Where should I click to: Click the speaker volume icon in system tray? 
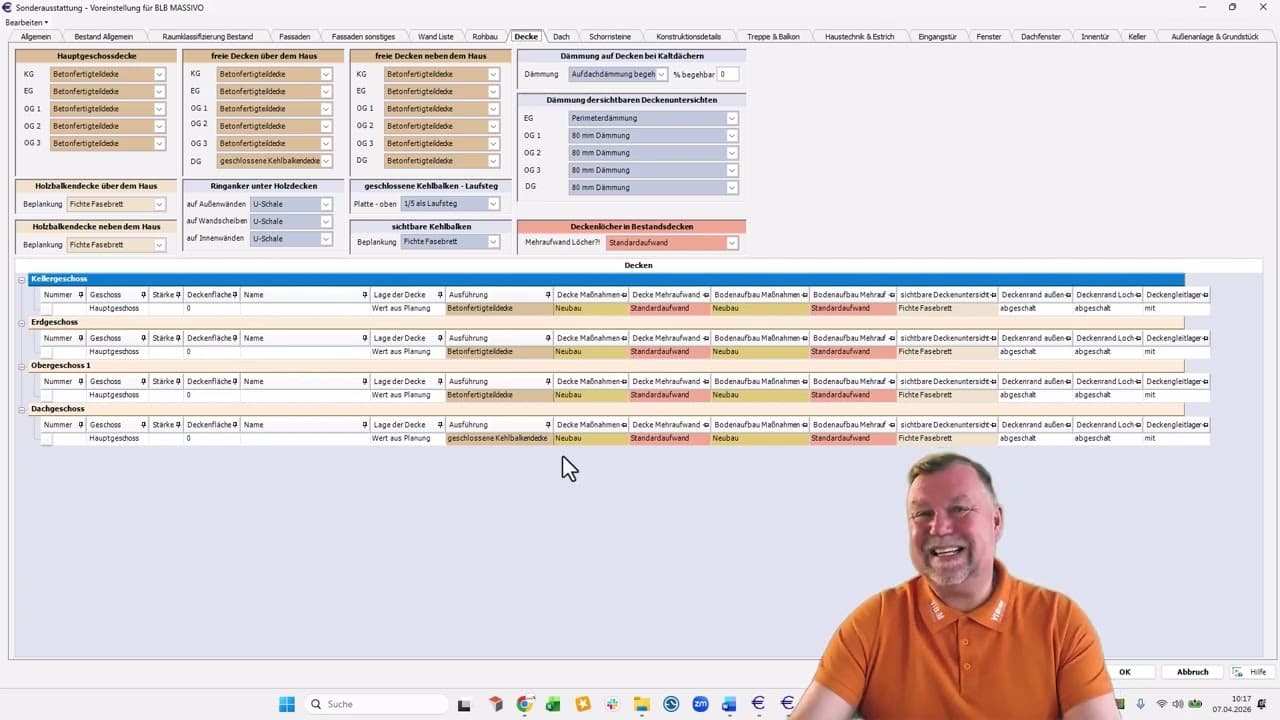1177,704
